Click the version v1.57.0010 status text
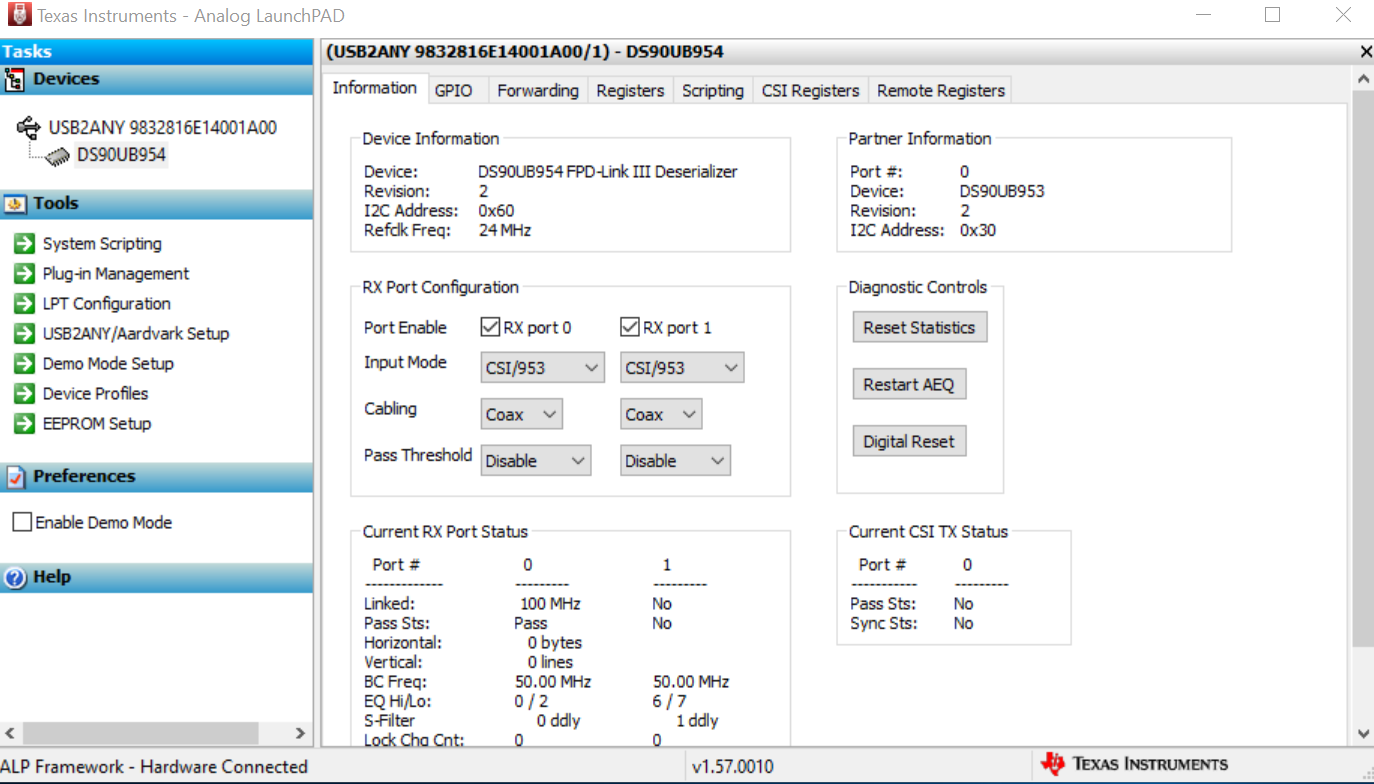Image resolution: width=1374 pixels, height=784 pixels. click(x=733, y=767)
